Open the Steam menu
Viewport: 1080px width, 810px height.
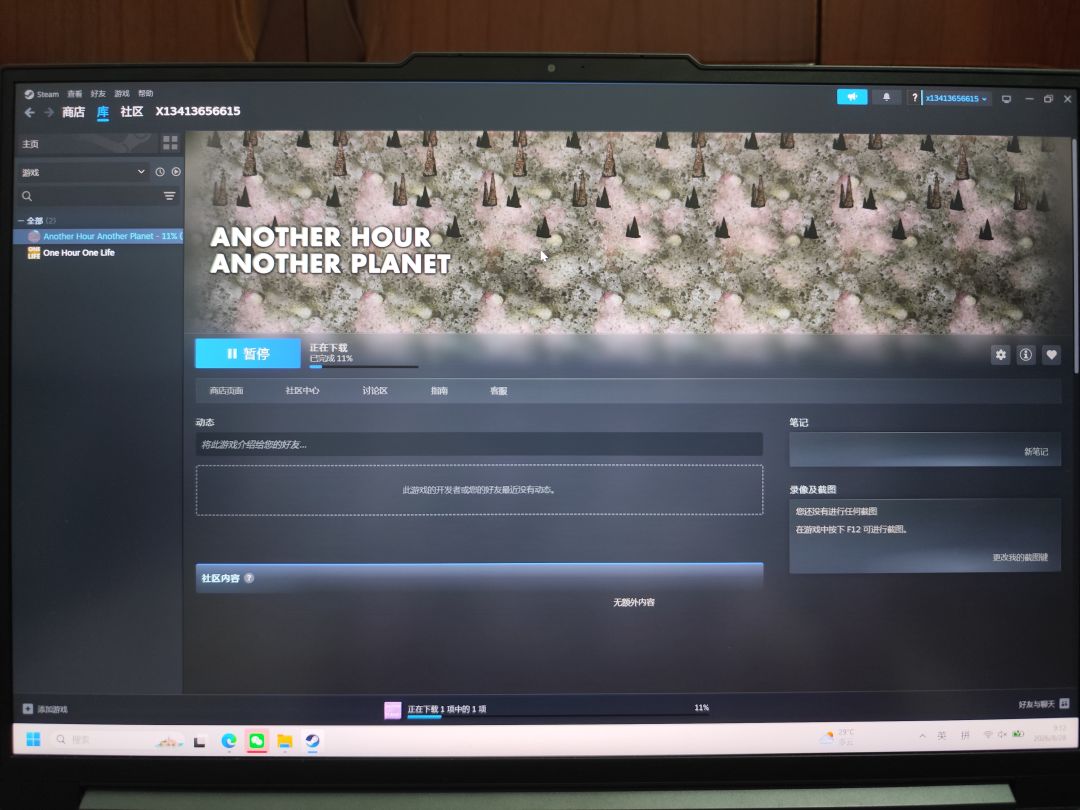pos(42,94)
